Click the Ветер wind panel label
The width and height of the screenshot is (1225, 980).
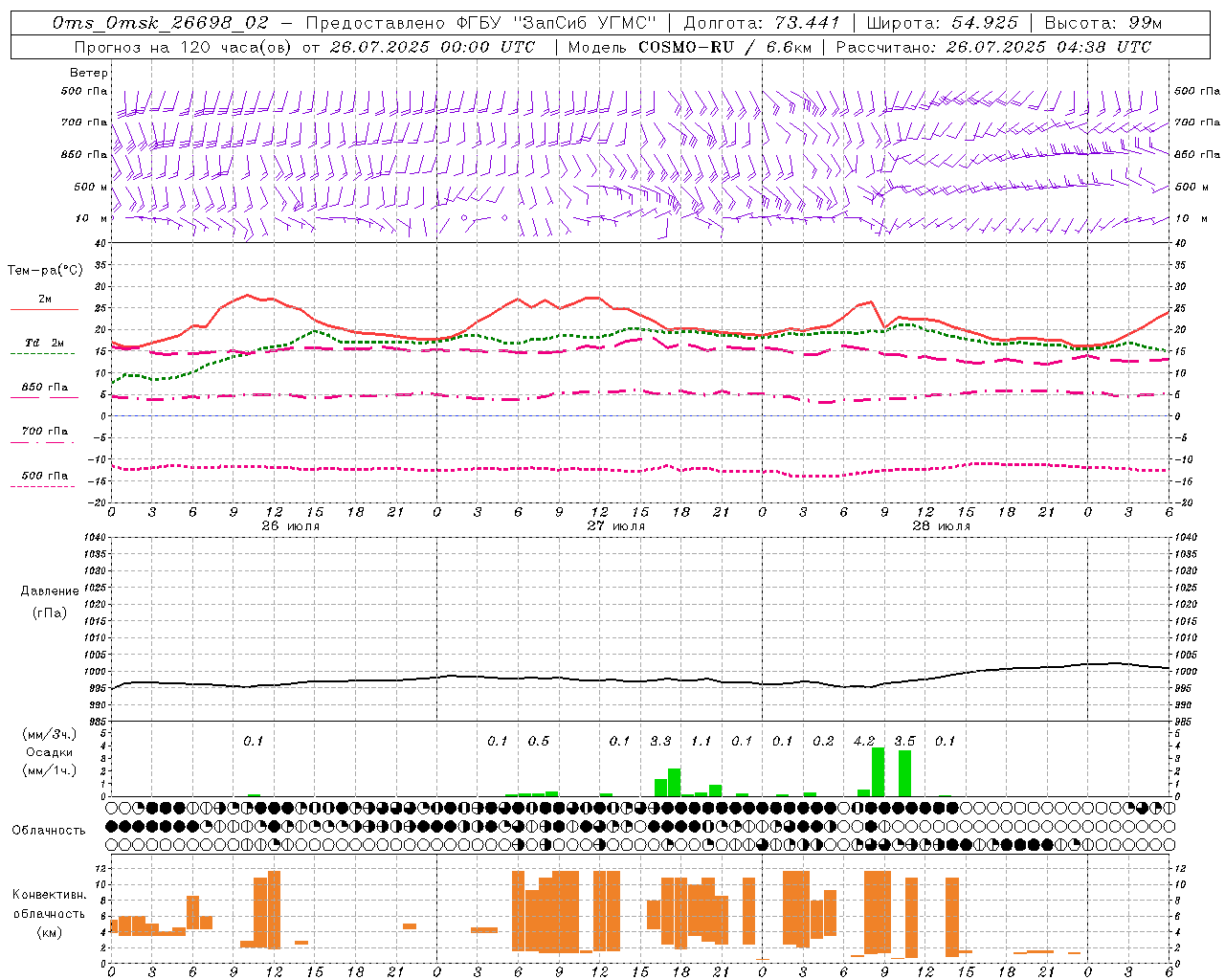[x=89, y=73]
